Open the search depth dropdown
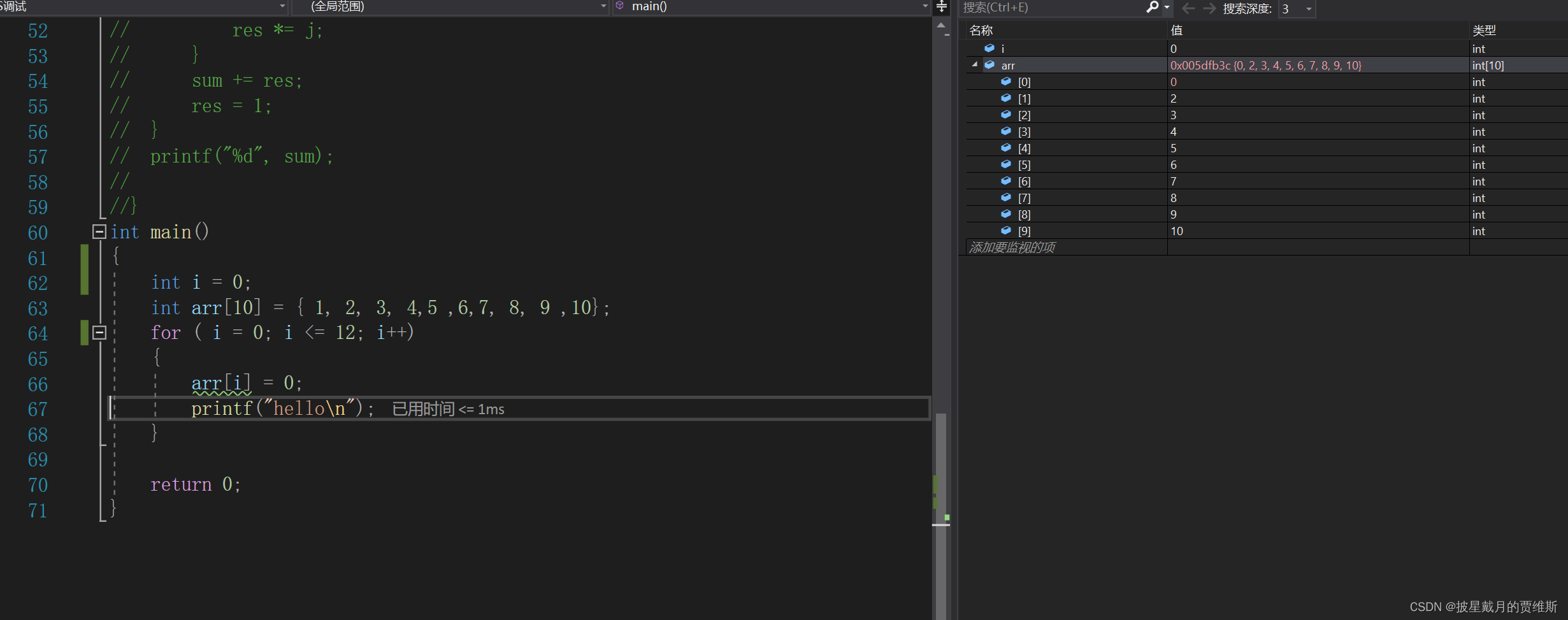1568x620 pixels. point(1309,9)
